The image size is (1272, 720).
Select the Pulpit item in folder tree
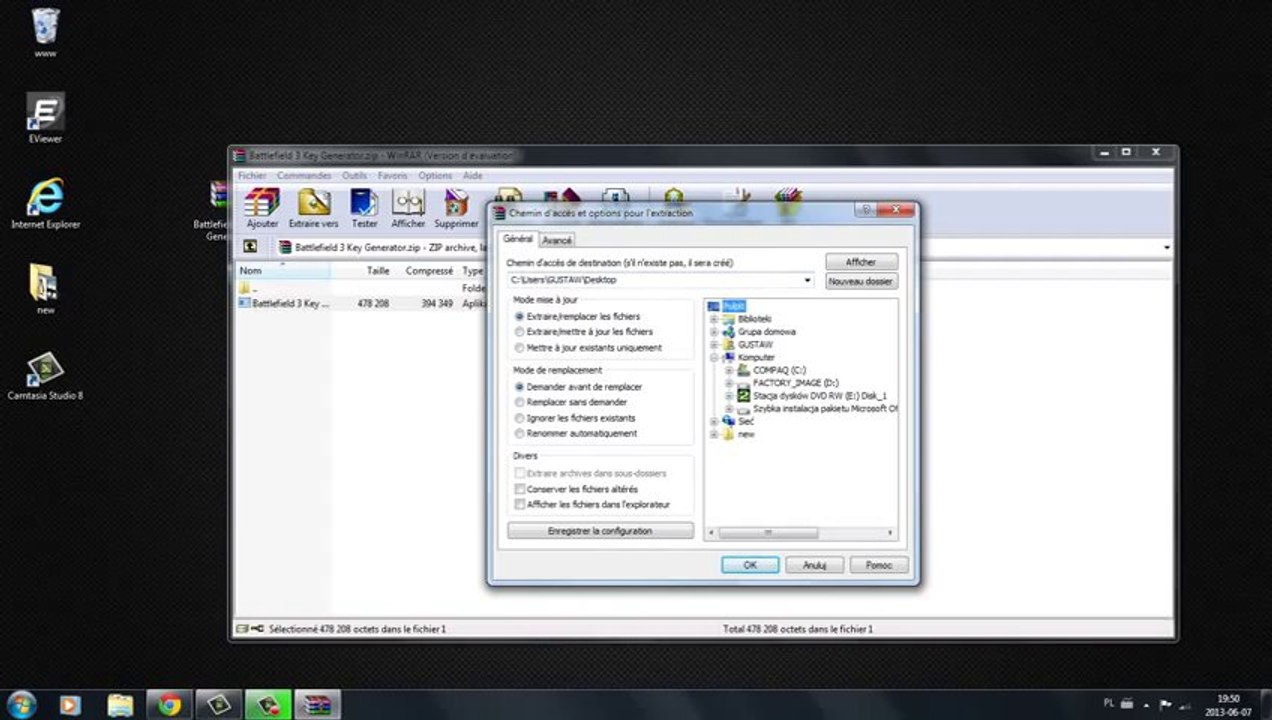point(734,306)
